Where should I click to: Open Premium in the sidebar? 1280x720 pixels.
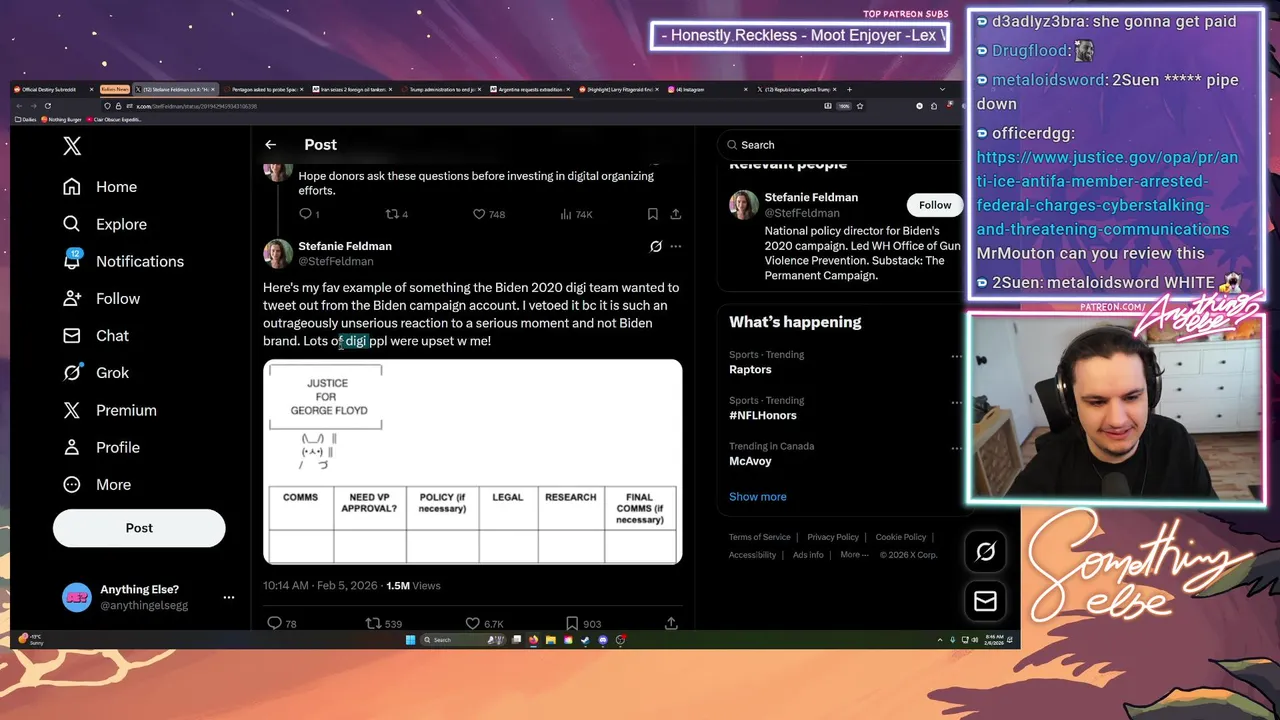(110, 410)
